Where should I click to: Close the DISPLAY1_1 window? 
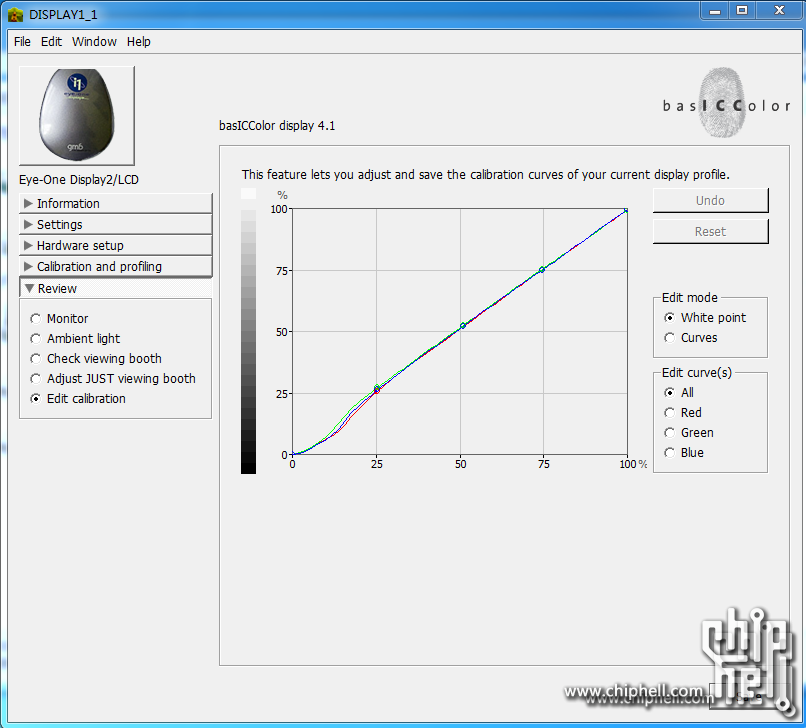(x=779, y=11)
